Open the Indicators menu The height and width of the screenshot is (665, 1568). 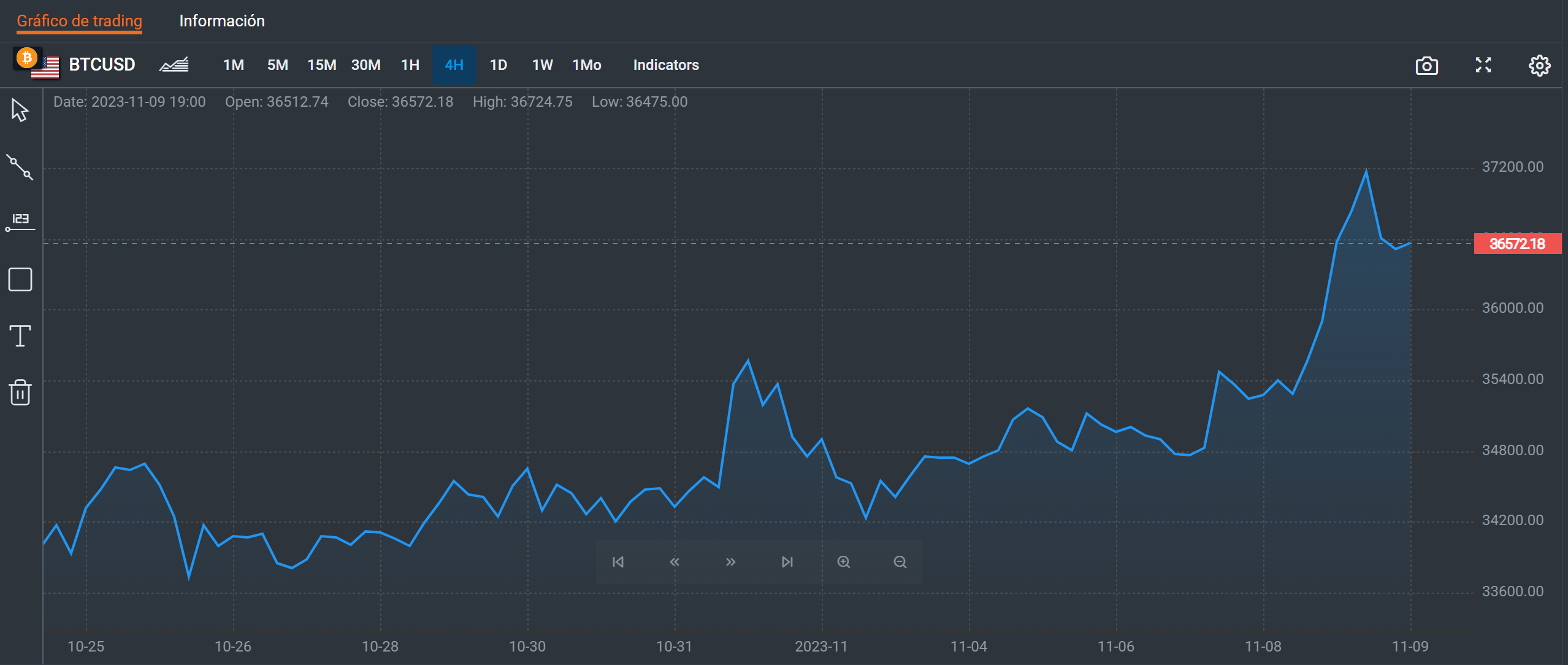click(666, 65)
